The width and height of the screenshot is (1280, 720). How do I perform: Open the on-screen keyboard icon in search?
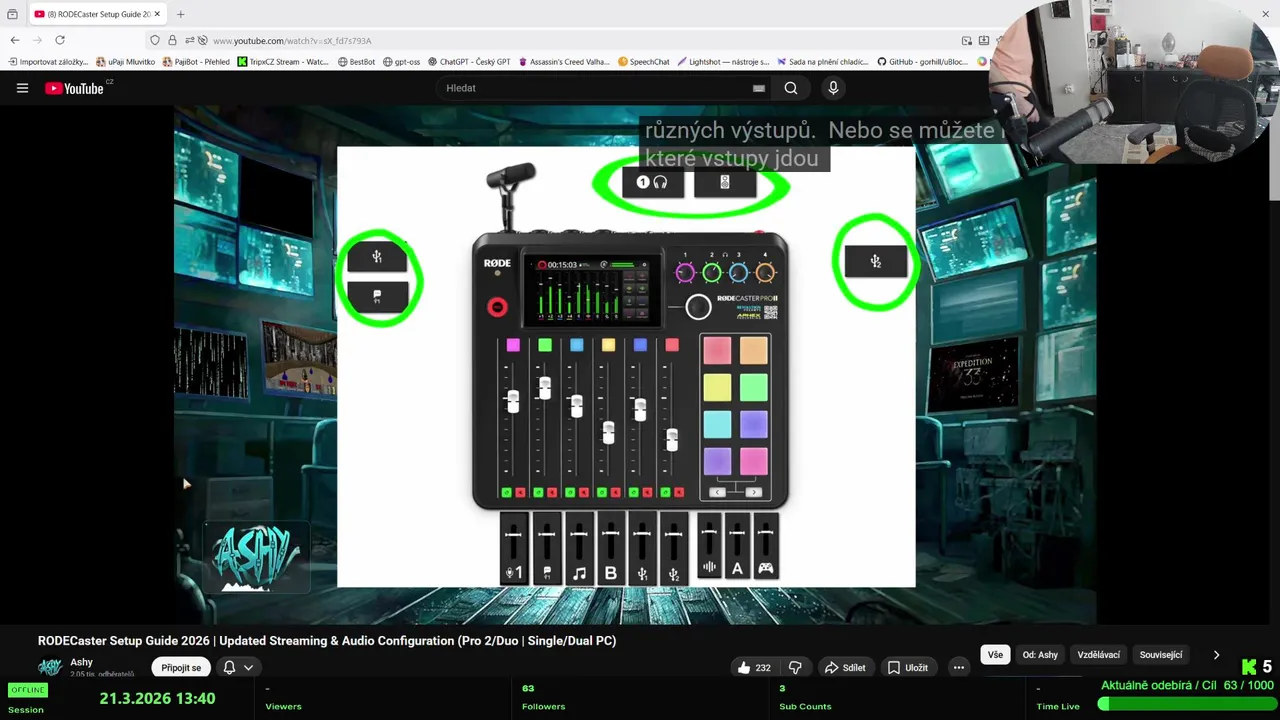759,88
